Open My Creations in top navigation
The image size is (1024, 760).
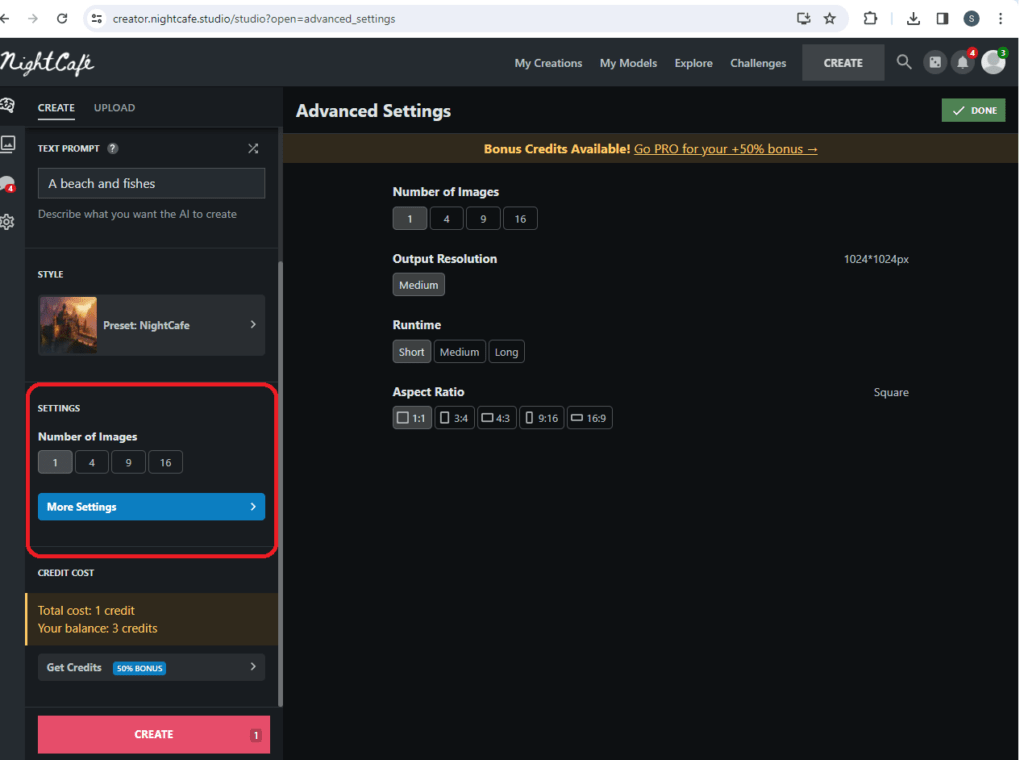tap(548, 63)
